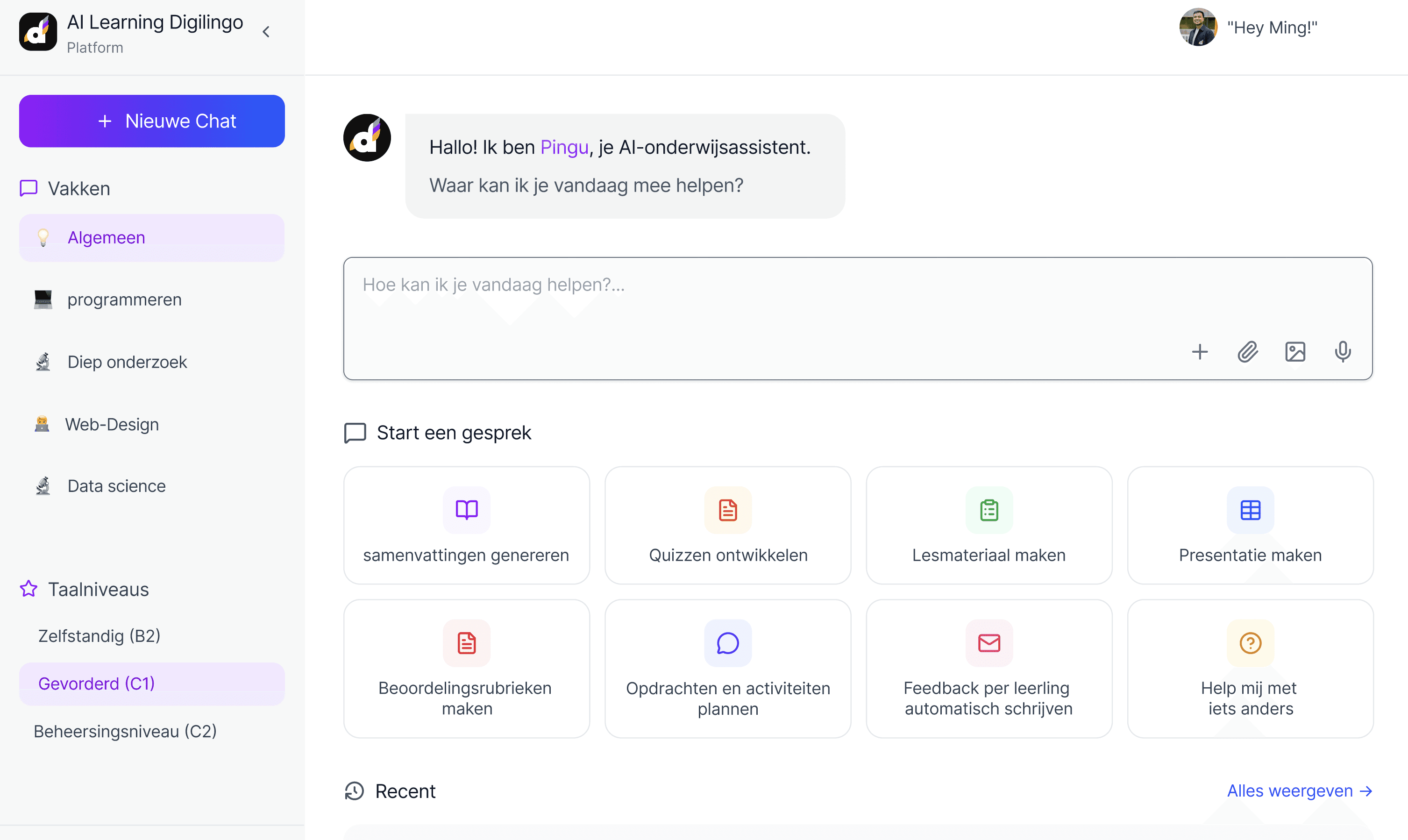The width and height of the screenshot is (1408, 840).
Task: Select the Lesmateriaal maken clipboard icon
Action: 988,510
